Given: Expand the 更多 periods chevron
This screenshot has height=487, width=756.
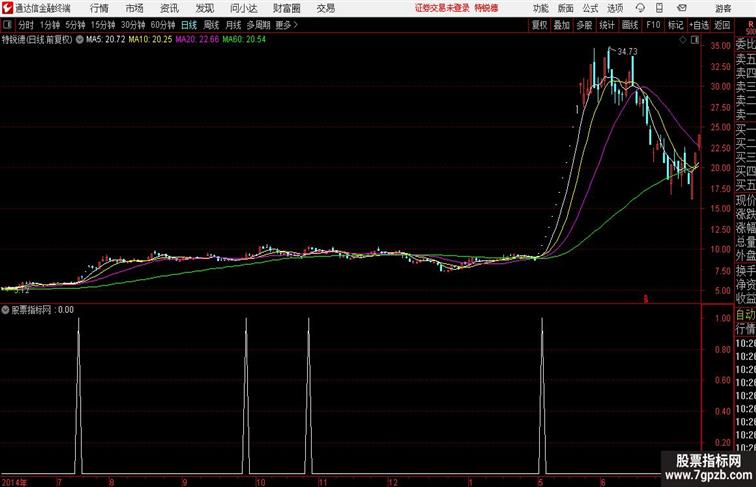Looking at the screenshot, I should coord(287,25).
